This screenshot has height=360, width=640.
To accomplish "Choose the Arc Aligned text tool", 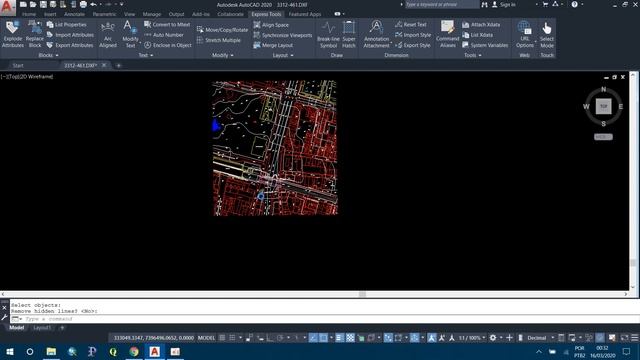I will 108,34.
